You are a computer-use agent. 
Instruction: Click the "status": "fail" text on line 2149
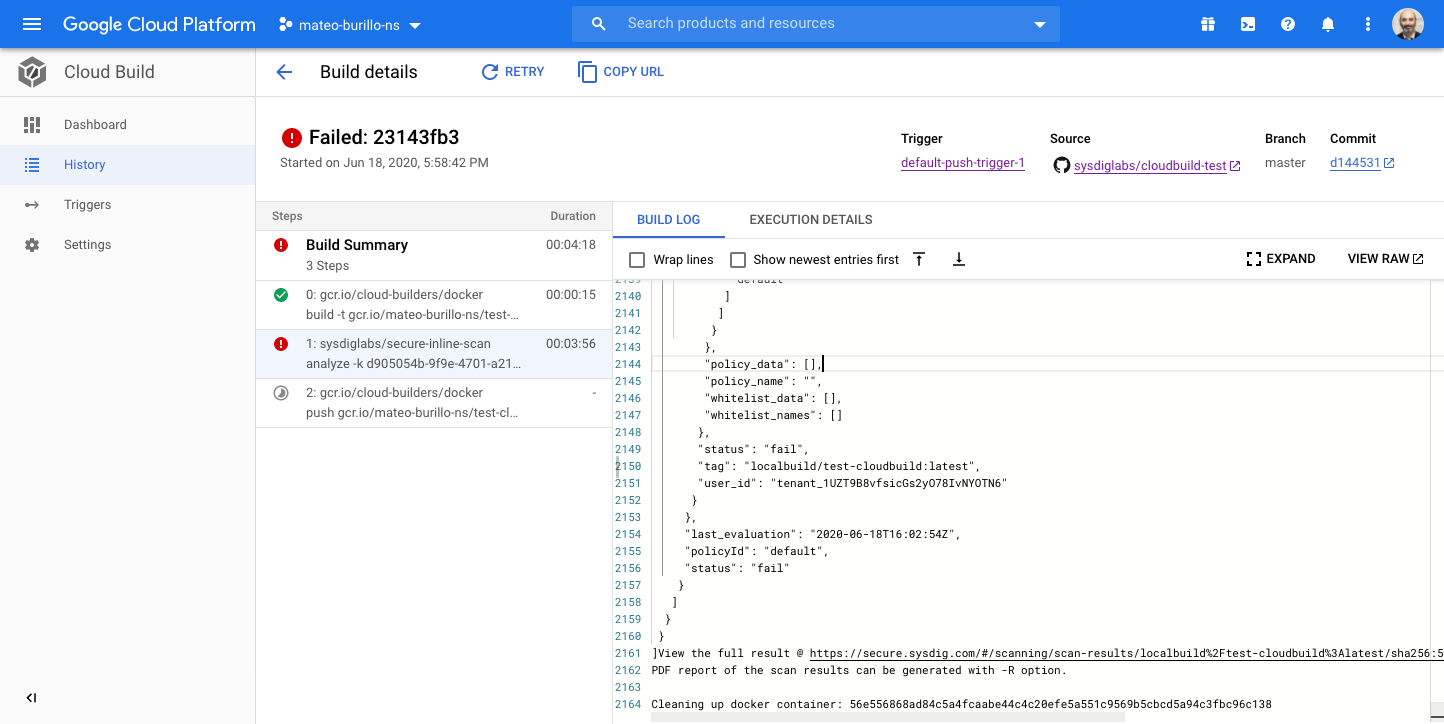[753, 449]
